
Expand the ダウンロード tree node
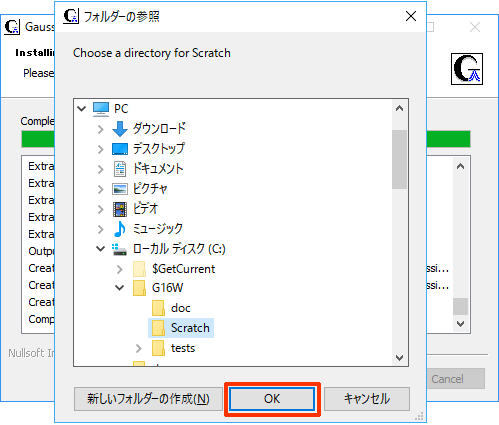[x=100, y=129]
